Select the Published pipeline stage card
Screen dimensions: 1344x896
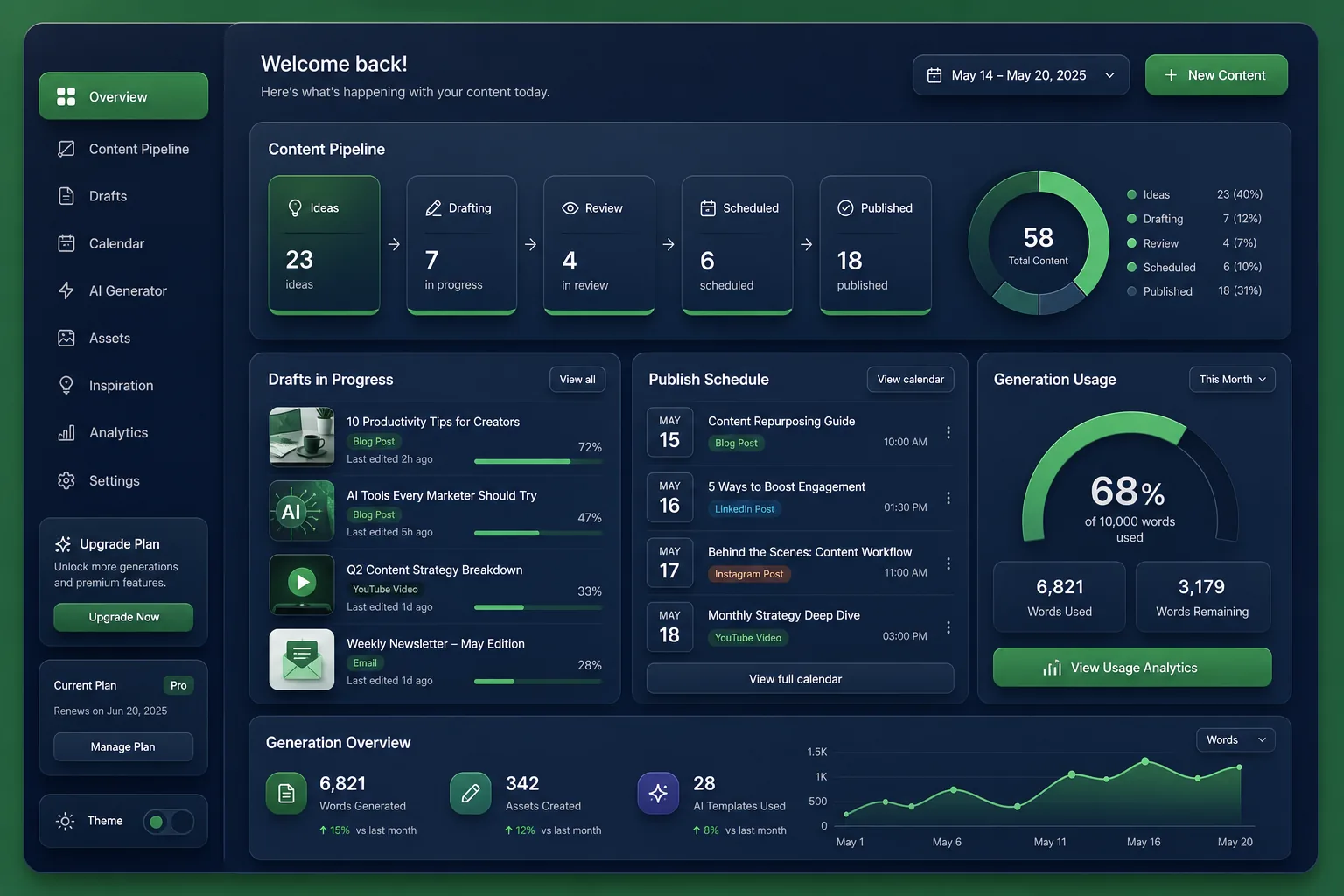[x=875, y=245]
